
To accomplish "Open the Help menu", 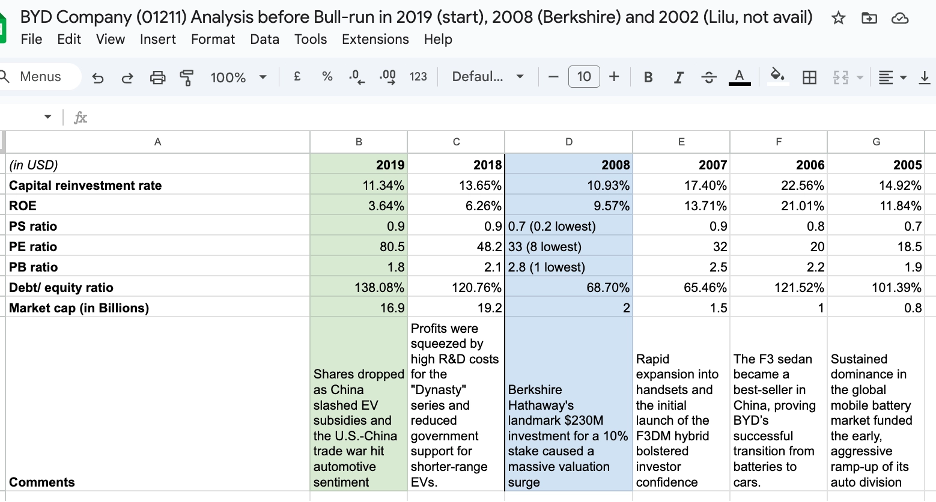I will (438, 39).
